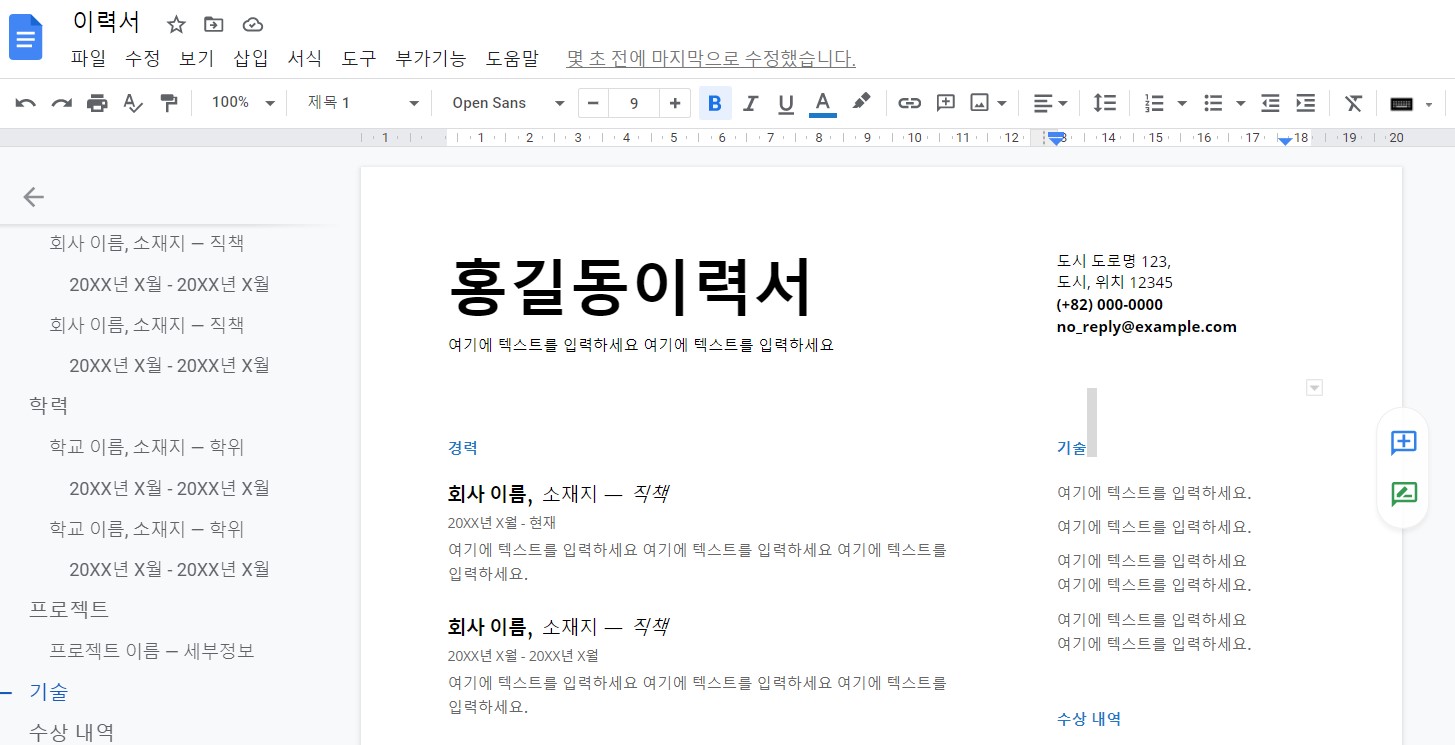This screenshot has width=1455, height=745.
Task: Jump to 프로젝트 in outline
Action: (x=69, y=609)
